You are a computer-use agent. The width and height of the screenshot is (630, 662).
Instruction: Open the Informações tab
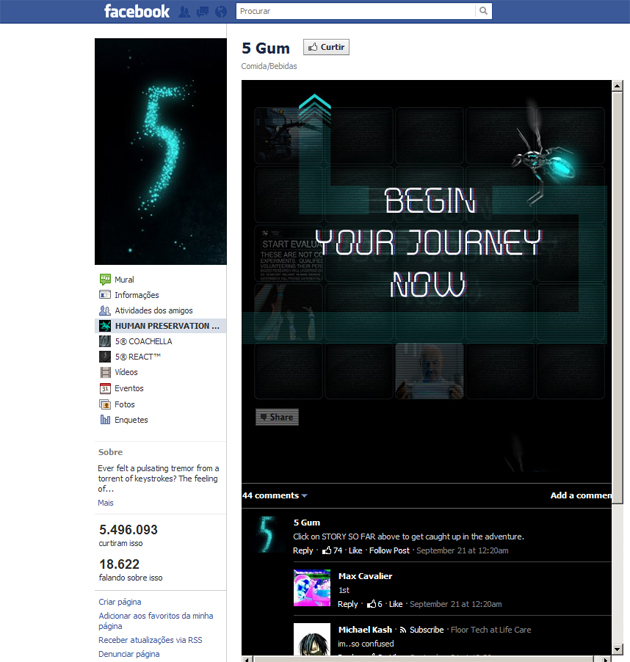click(x=137, y=295)
